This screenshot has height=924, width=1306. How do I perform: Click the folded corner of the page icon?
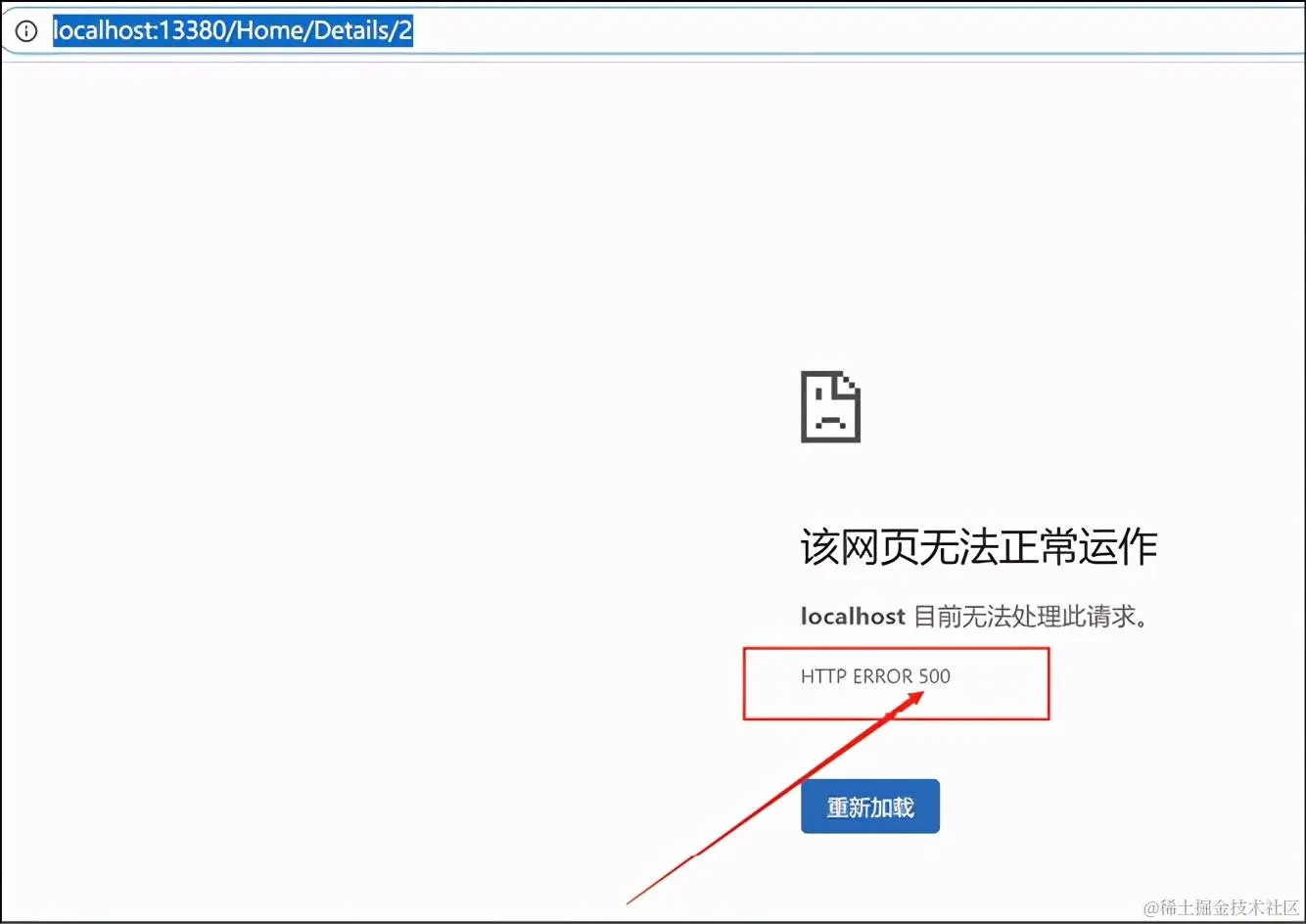849,382
